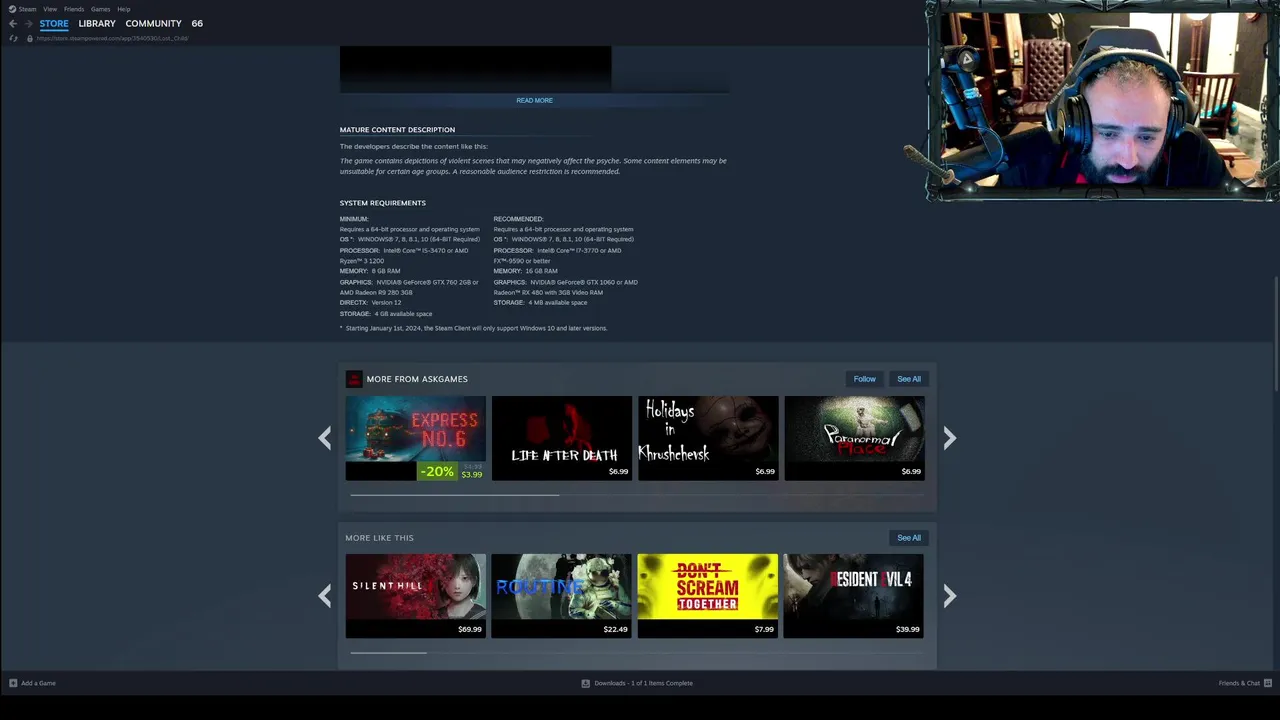Open the Friends & Chat icon
Viewport: 1280px width, 720px height.
pyautogui.click(x=1267, y=683)
